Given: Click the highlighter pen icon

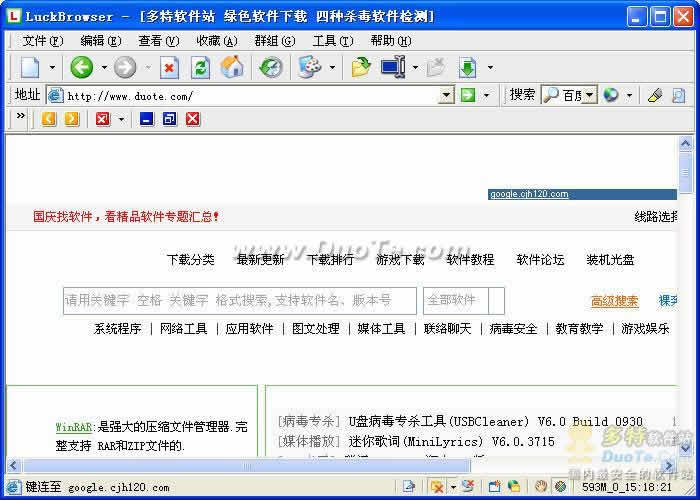Looking at the screenshot, I should (655, 95).
